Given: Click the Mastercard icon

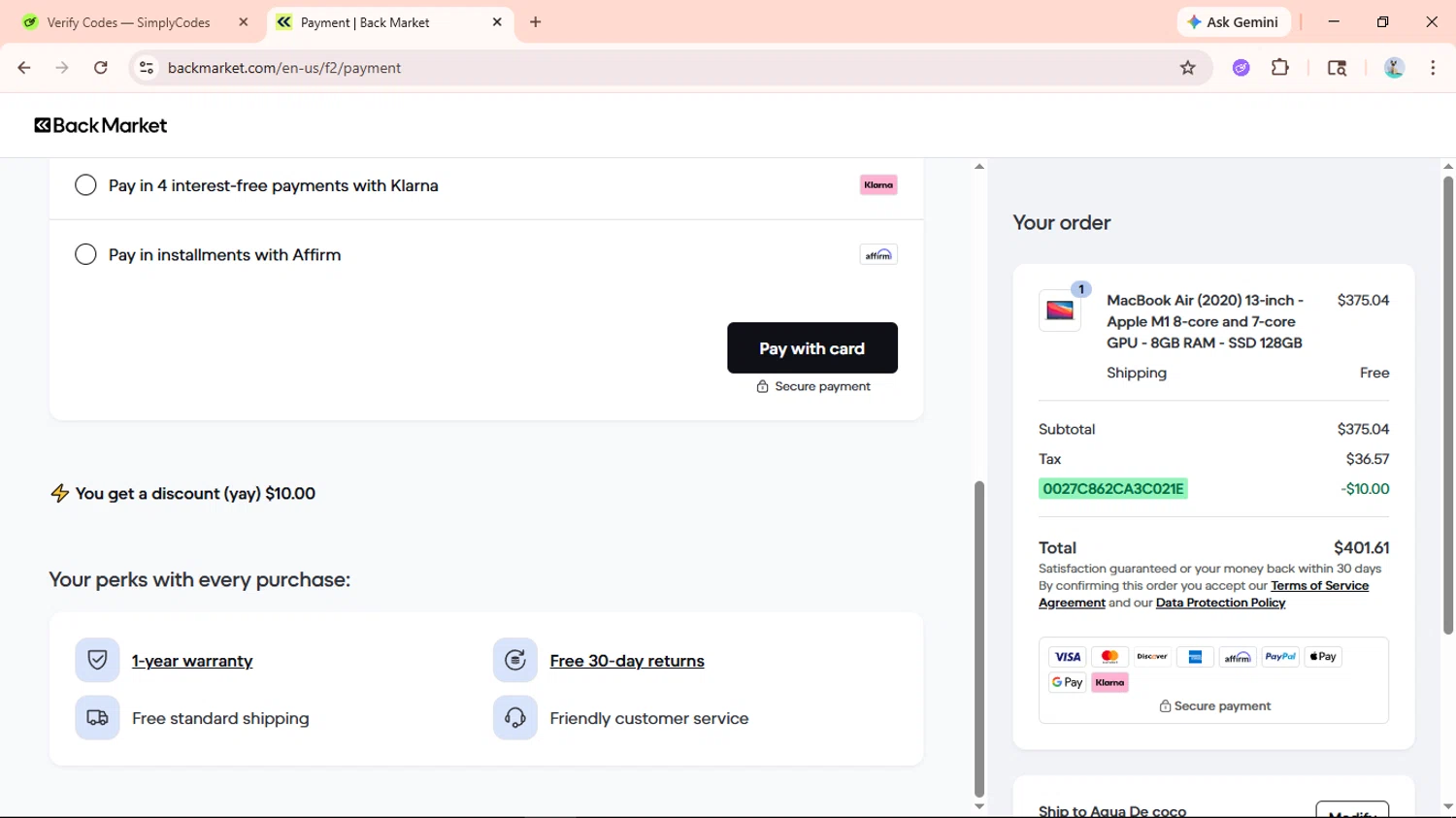Looking at the screenshot, I should tap(1110, 657).
